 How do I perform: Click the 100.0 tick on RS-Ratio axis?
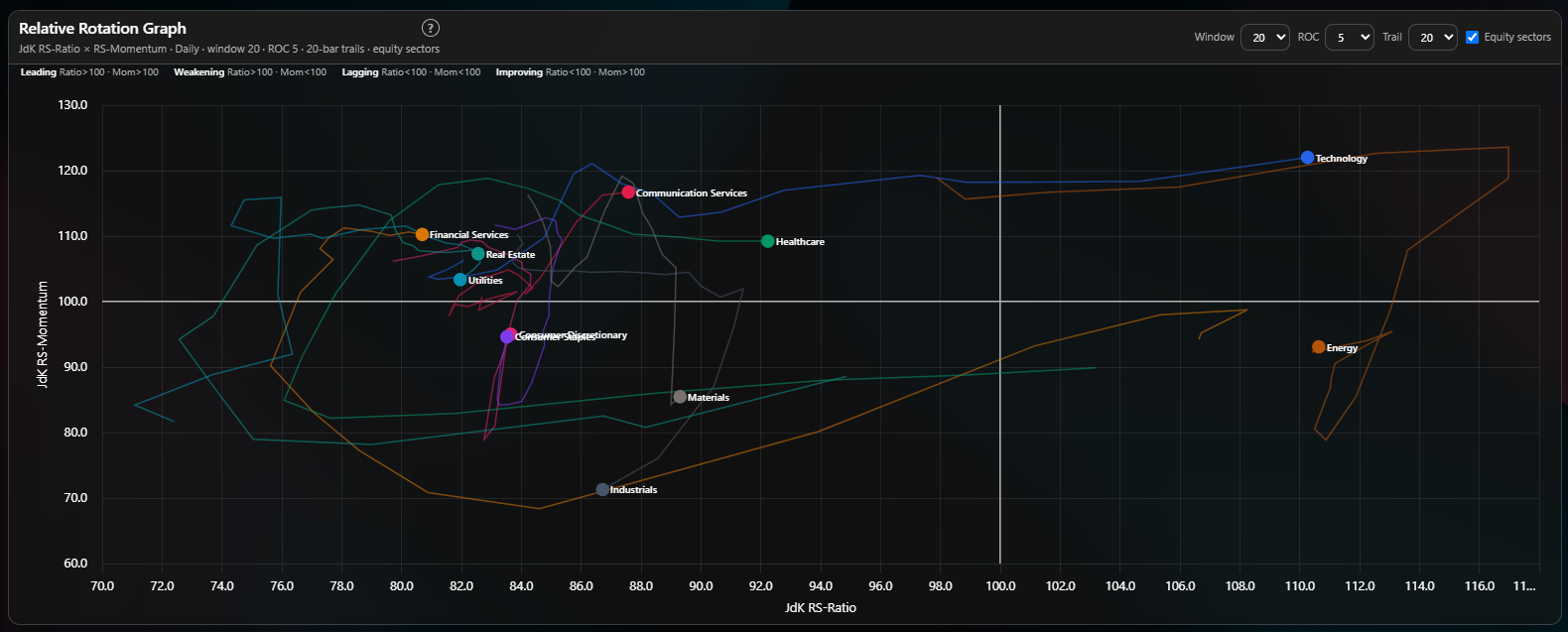(x=1000, y=585)
